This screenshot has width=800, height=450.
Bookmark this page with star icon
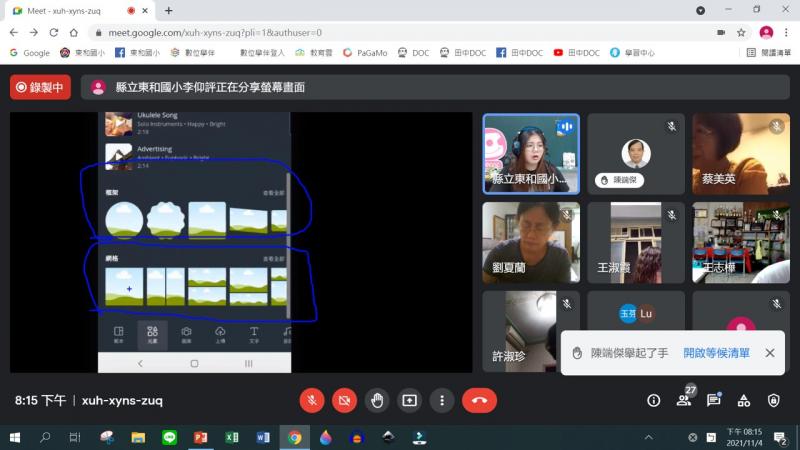(x=741, y=33)
